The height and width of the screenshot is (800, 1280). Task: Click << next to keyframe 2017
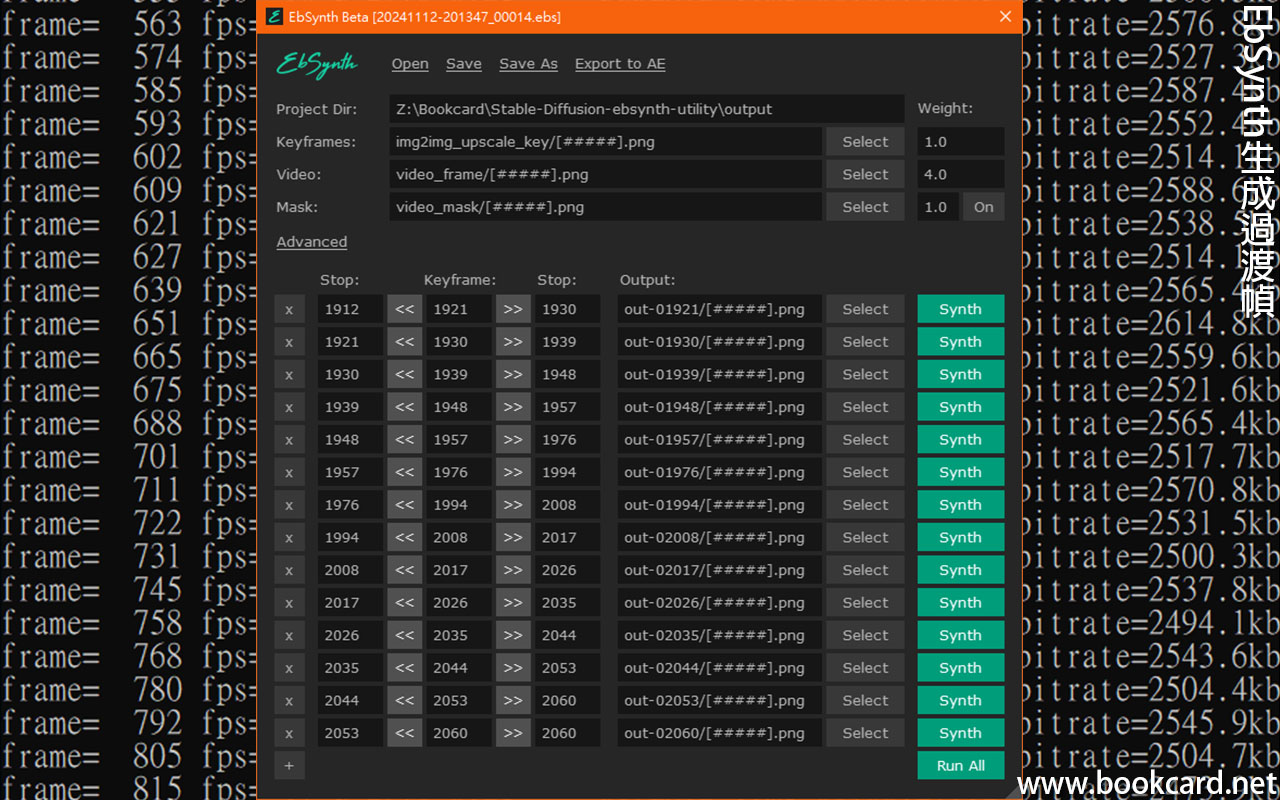(404, 570)
